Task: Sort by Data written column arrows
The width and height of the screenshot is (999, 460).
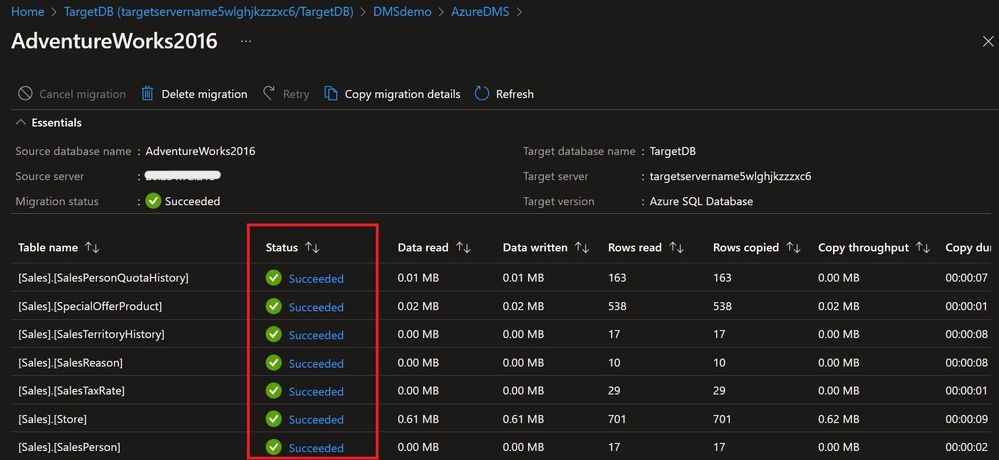Action: (582, 247)
